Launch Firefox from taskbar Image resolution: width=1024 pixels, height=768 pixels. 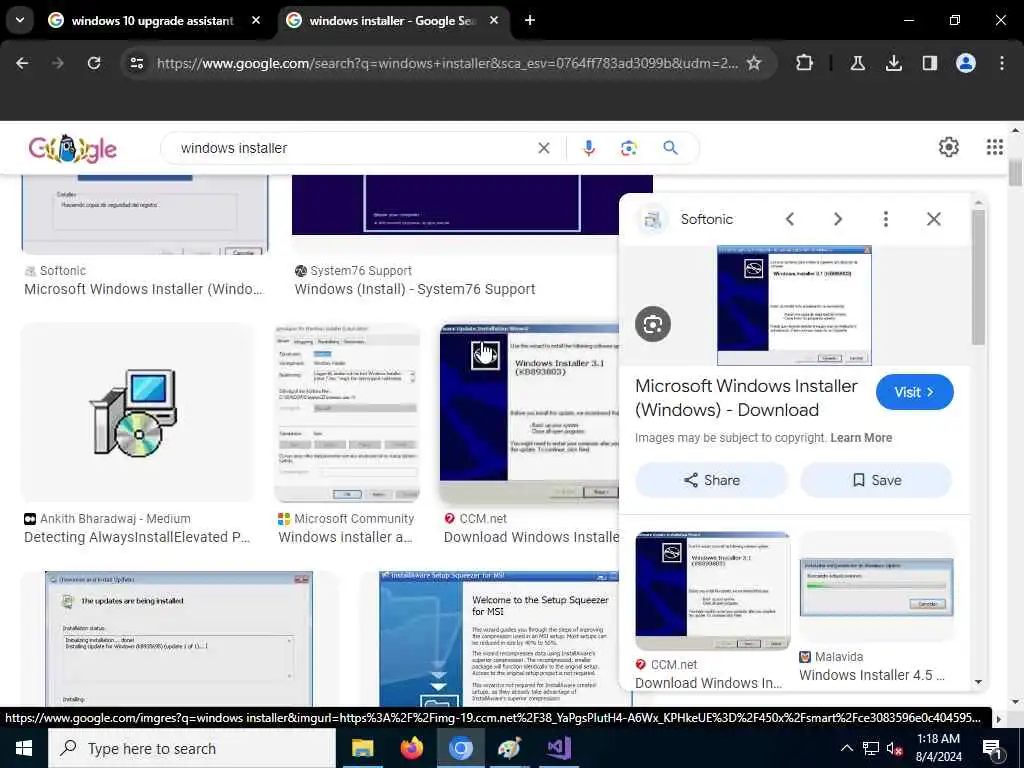point(411,748)
